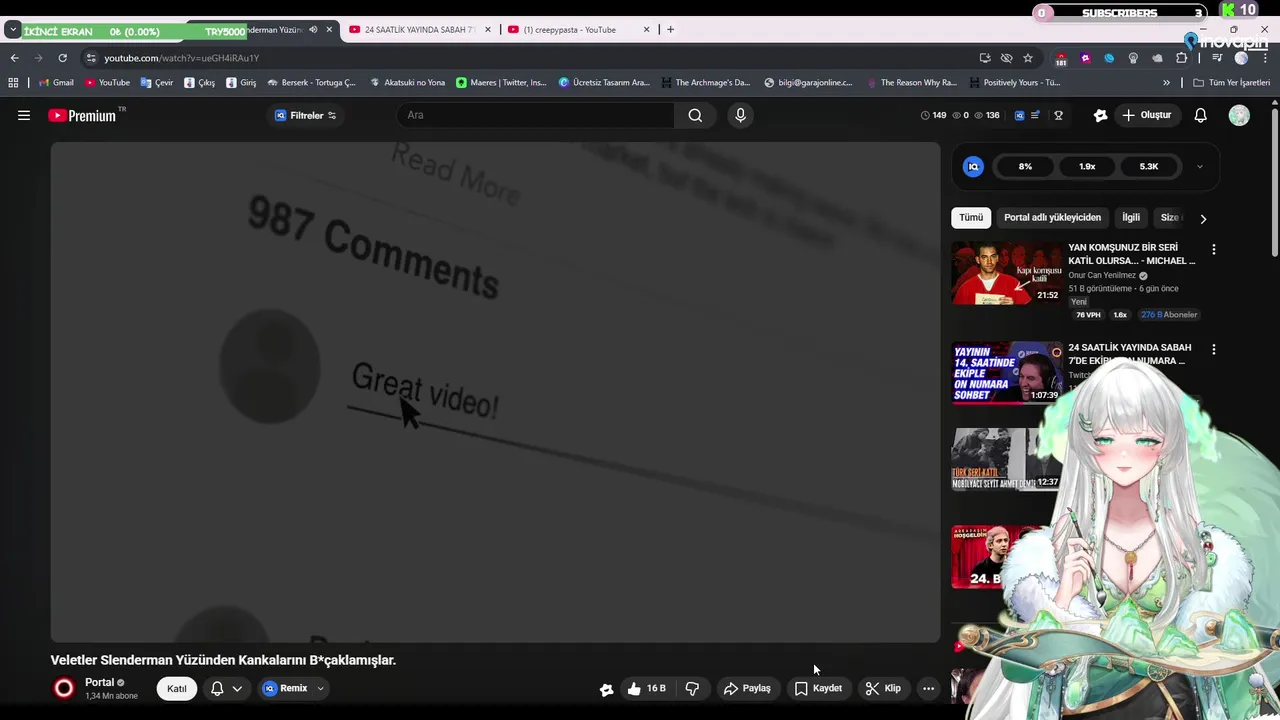Open the Chrome apps grid in bookmarks bar
The width and height of the screenshot is (1280, 720).
click(13, 83)
